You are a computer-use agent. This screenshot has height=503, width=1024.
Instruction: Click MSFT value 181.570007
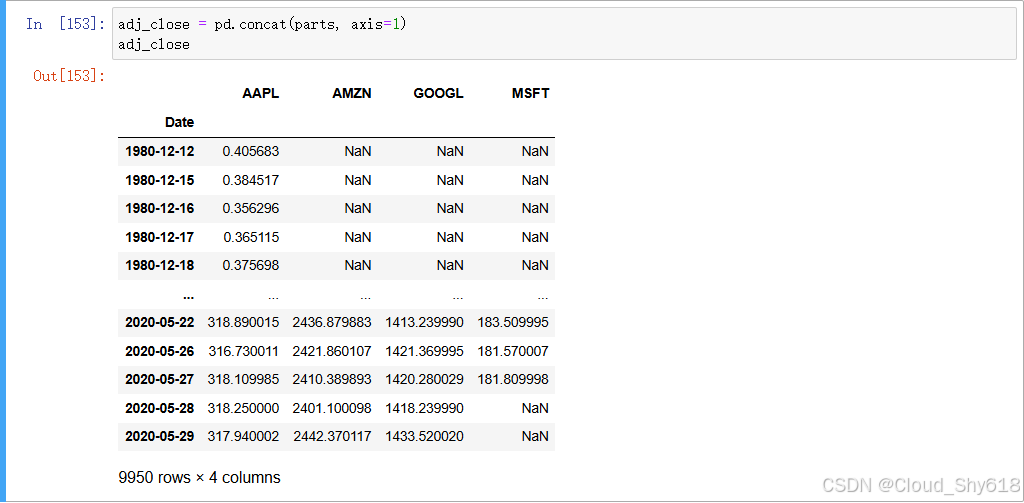pos(513,351)
